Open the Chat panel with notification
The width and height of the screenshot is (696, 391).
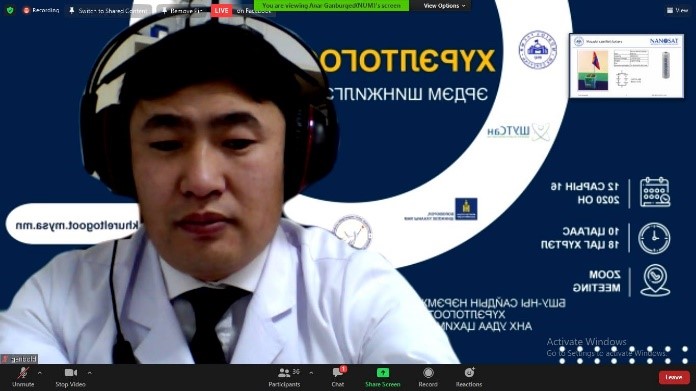click(338, 377)
